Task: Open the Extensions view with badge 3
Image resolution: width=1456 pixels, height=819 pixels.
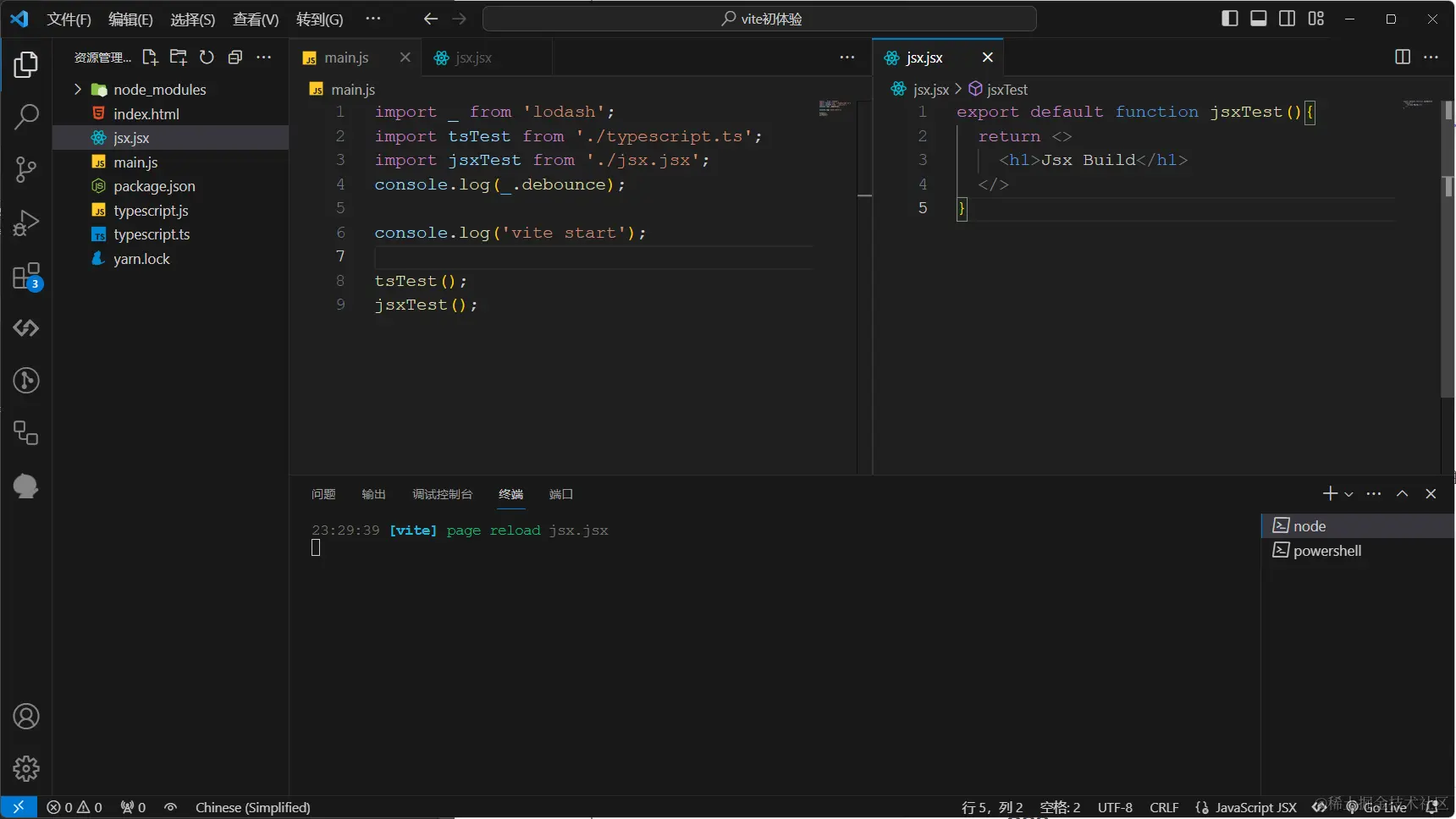Action: tap(26, 276)
